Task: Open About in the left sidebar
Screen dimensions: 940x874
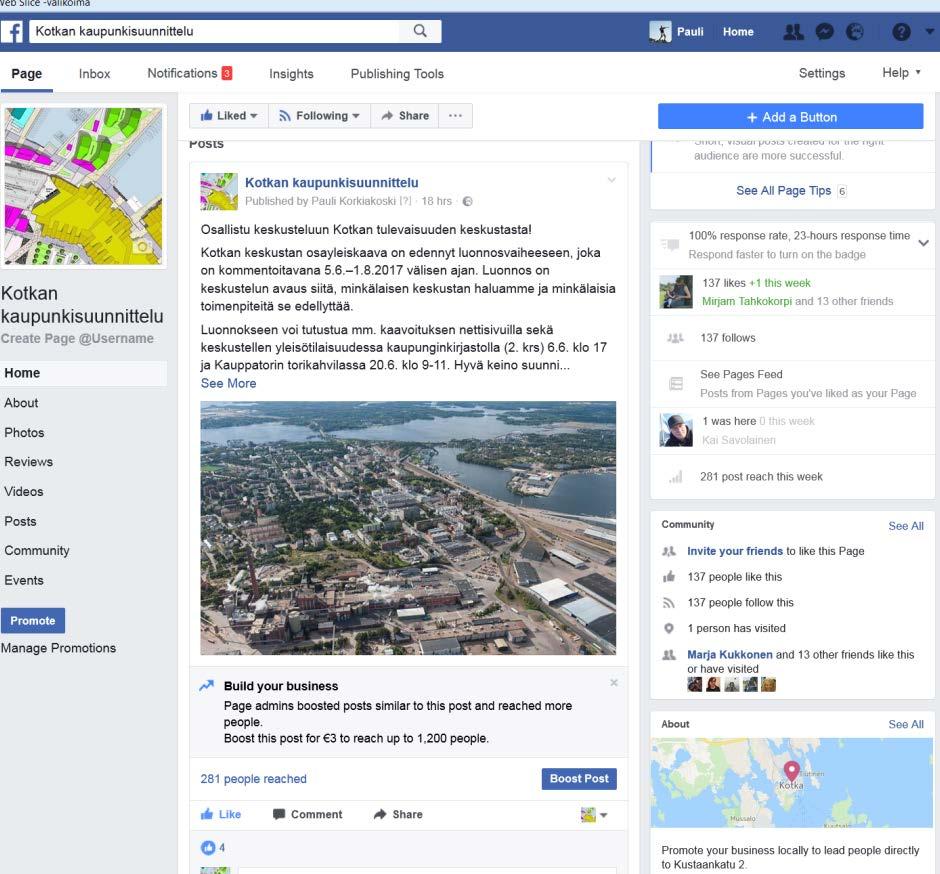Action: [x=22, y=403]
